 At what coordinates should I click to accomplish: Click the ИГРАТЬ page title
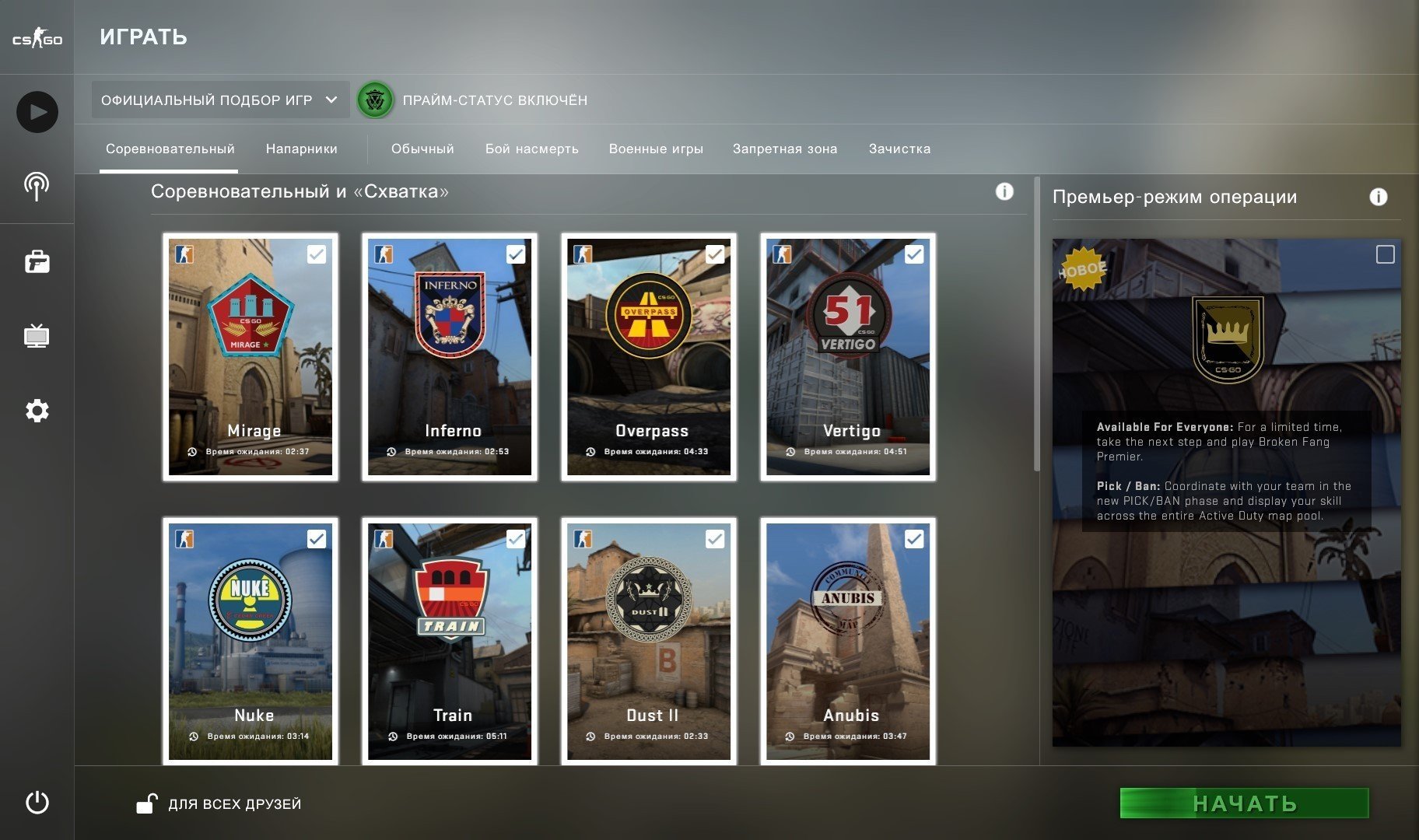point(143,37)
